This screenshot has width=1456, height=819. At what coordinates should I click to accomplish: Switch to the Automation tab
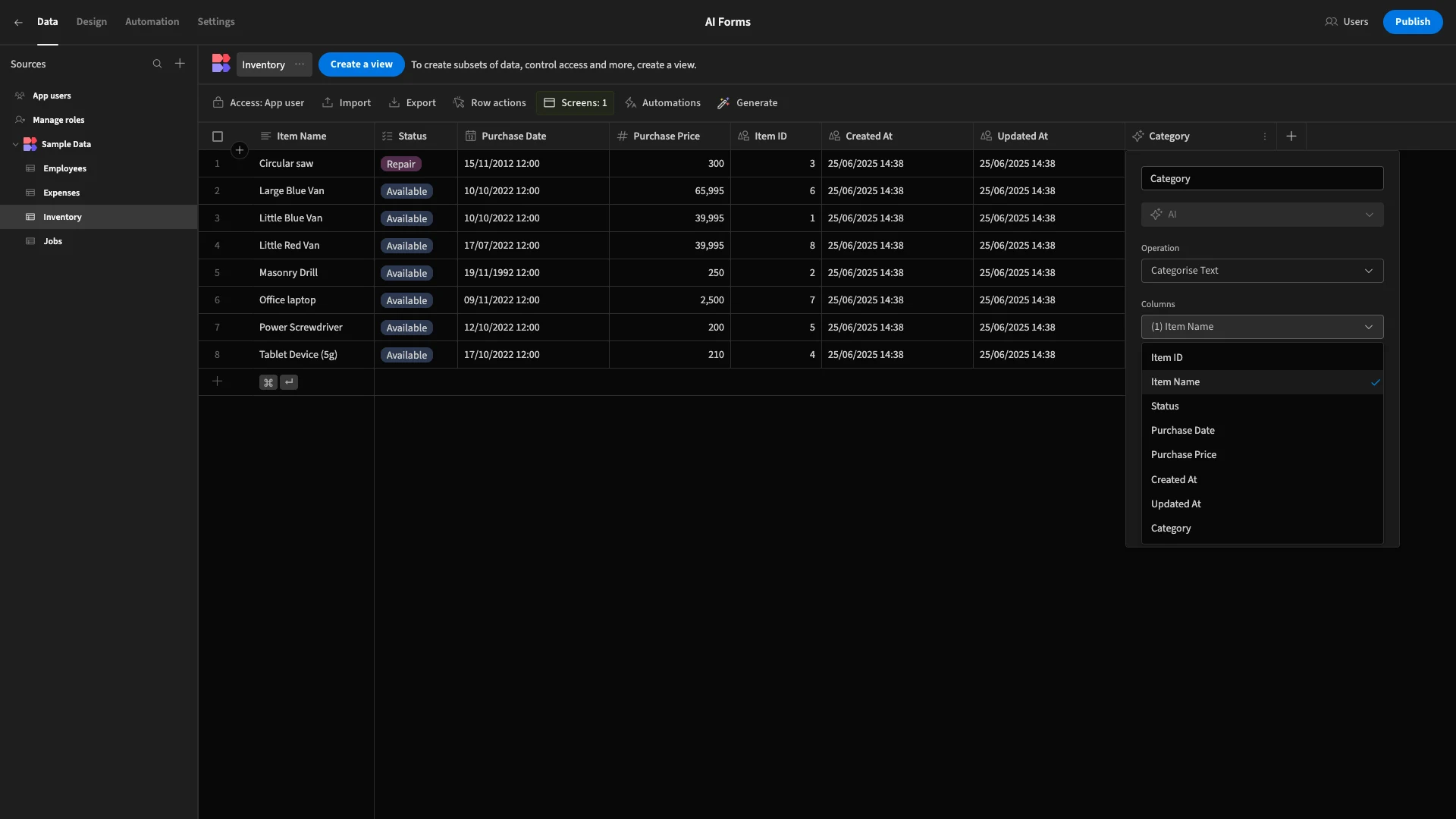pos(152,22)
